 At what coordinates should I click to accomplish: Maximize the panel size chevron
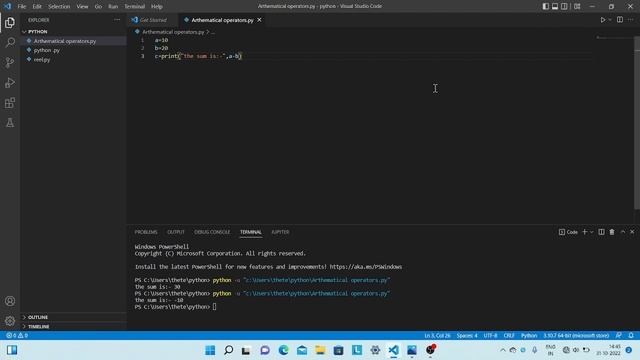tap(623, 232)
